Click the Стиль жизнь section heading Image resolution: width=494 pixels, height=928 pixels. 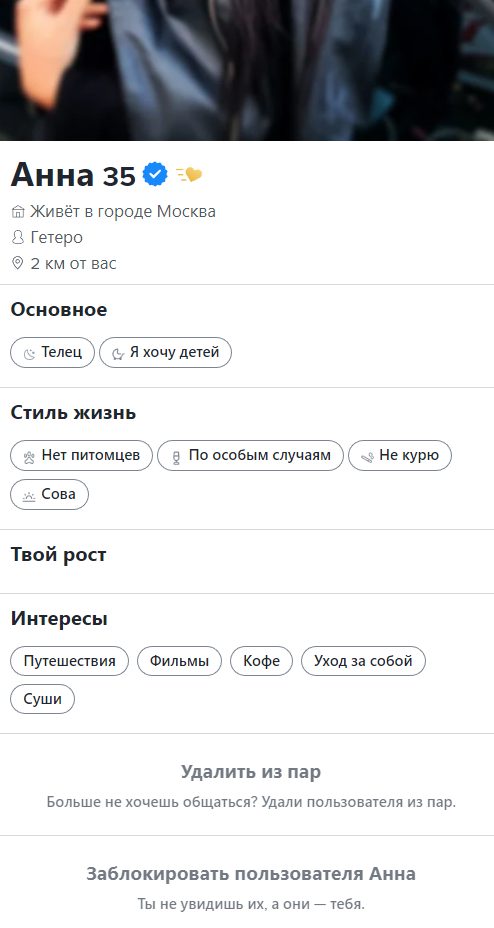73,413
